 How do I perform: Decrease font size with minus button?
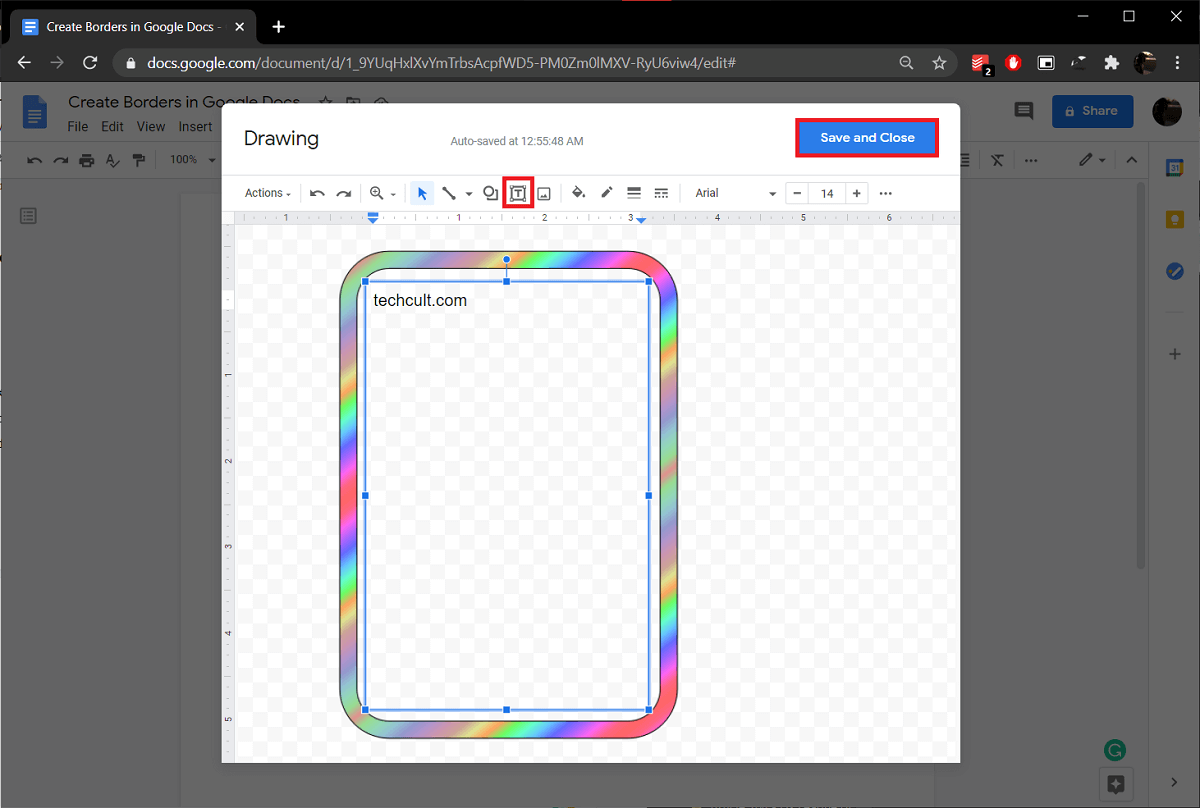[797, 193]
